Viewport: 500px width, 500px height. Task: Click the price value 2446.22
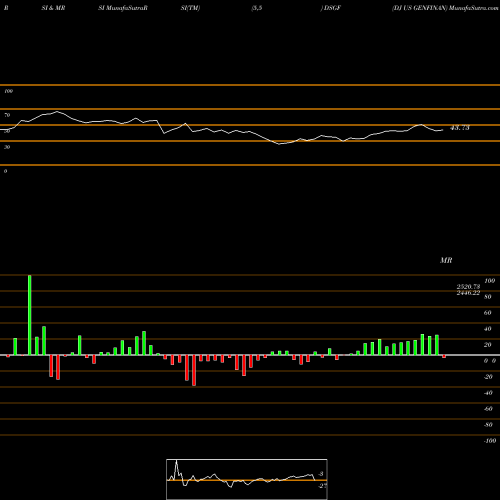point(468,293)
